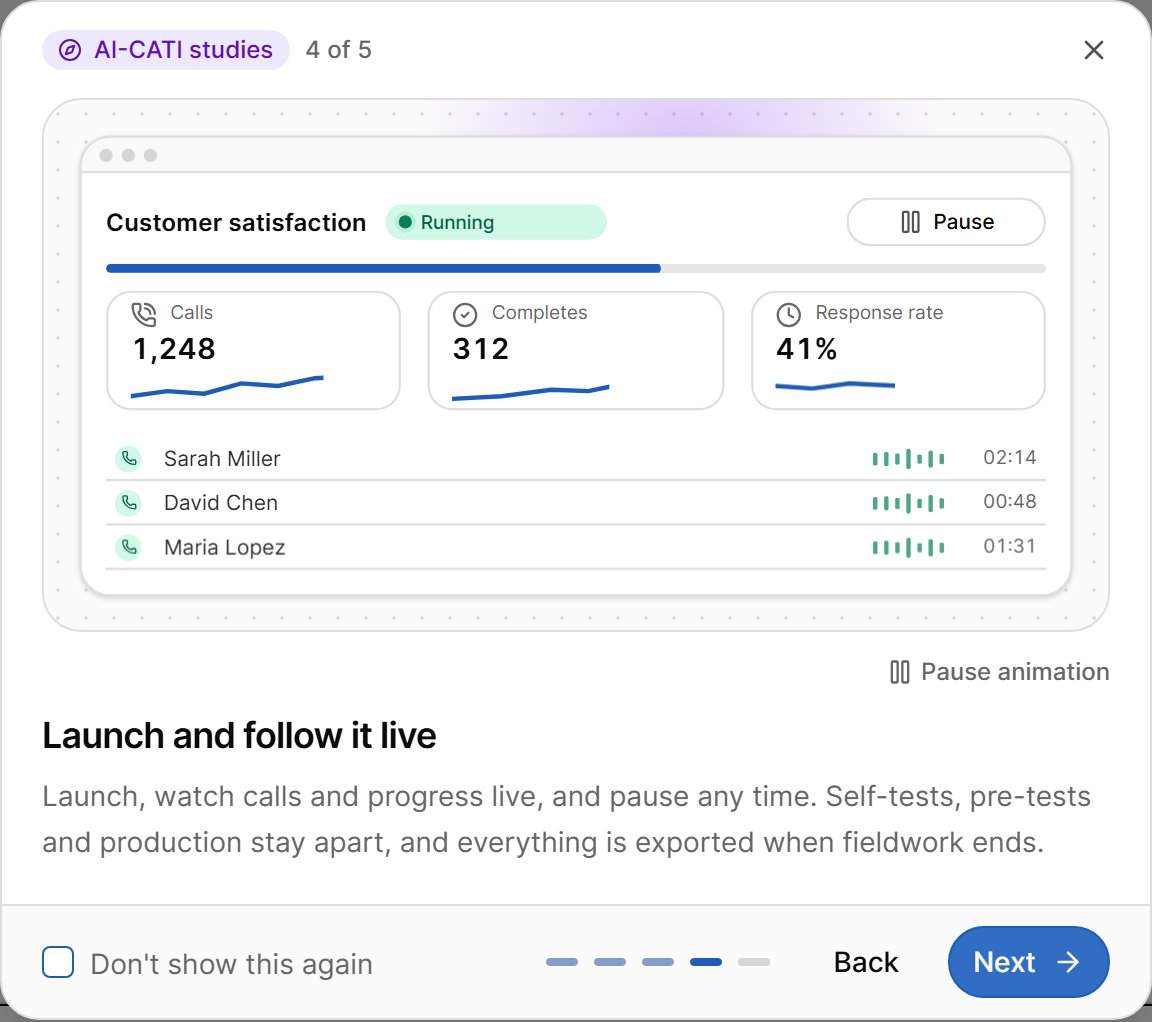
Task: Click the Launch and follow it live heading
Action: pos(240,735)
